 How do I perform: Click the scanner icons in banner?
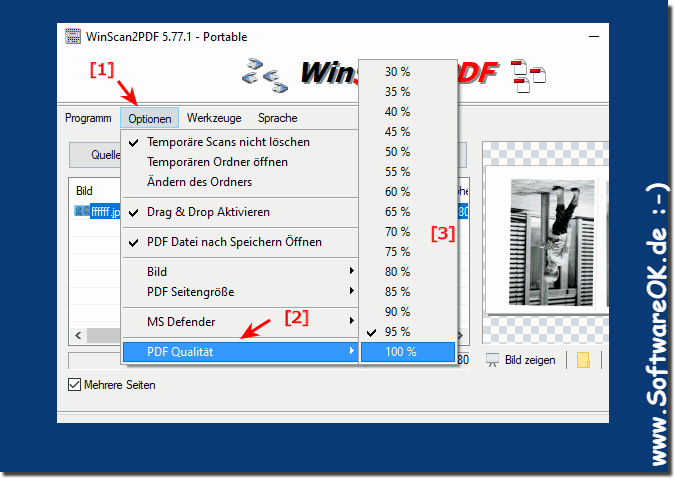point(264,75)
